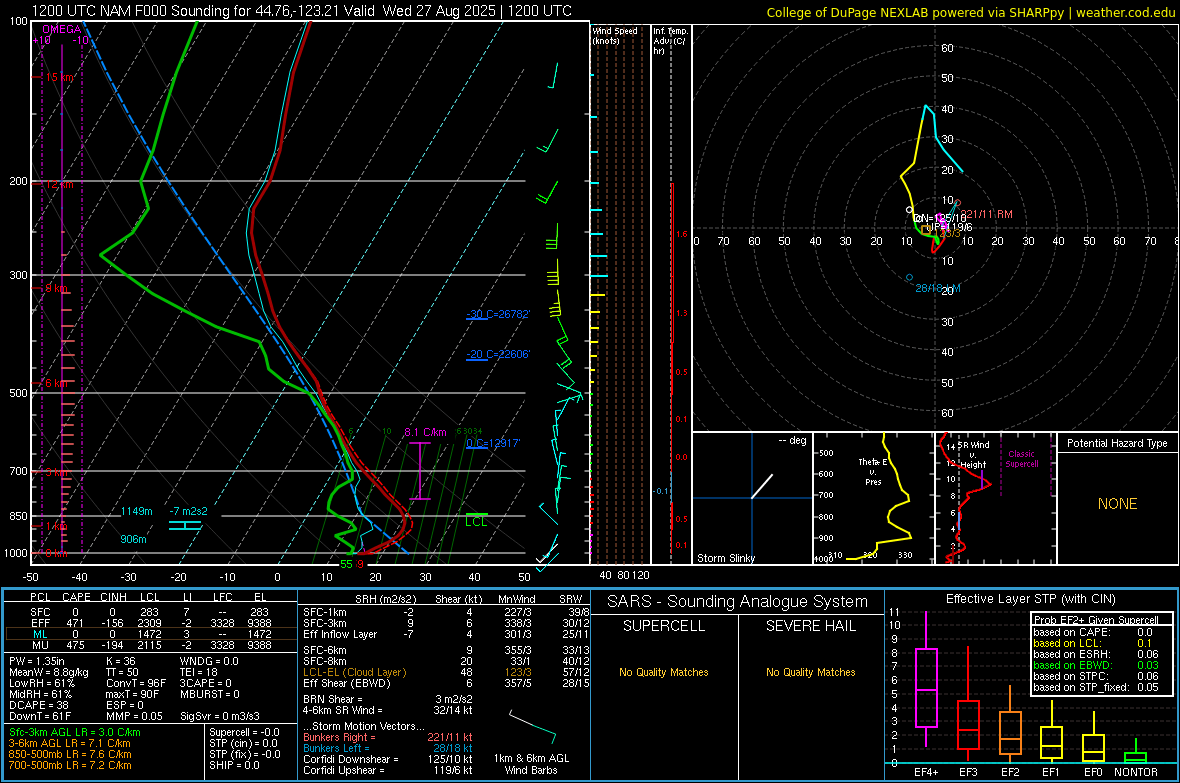Select the Eff Shear (EBWD) row

tap(446, 683)
